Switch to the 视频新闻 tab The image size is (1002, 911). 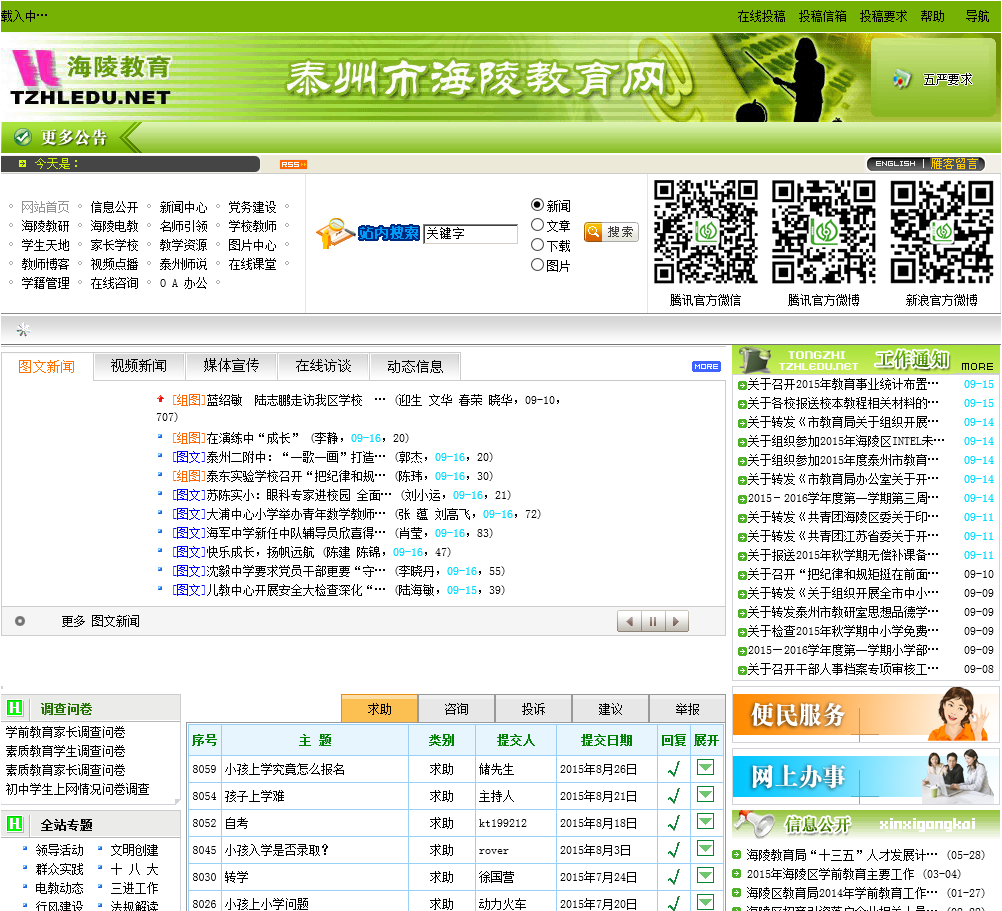[139, 366]
